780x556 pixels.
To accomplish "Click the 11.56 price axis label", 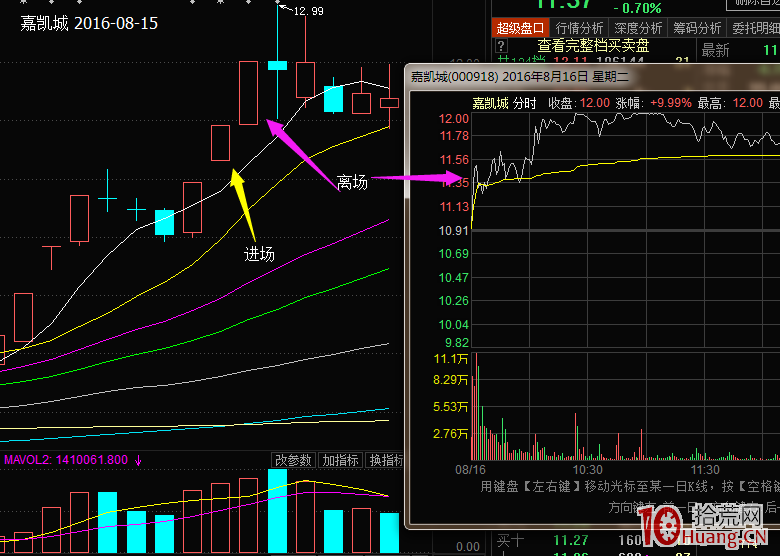I will tap(454, 160).
